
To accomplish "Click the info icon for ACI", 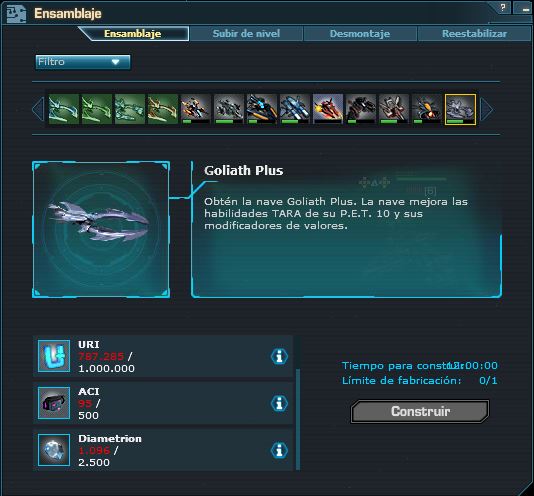I will [279, 403].
